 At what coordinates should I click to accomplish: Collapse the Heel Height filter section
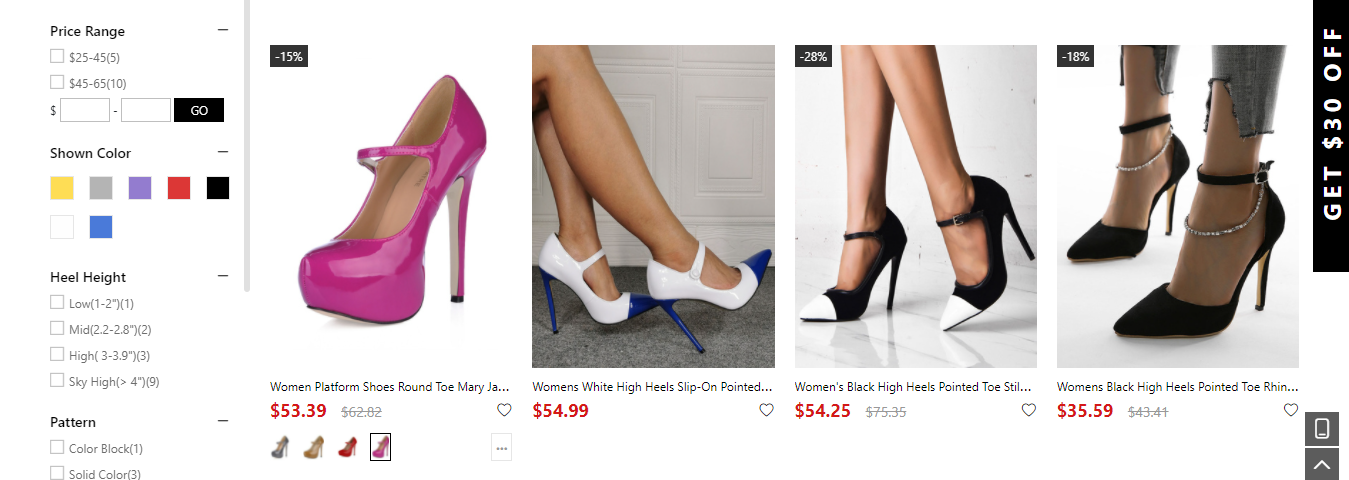point(223,276)
